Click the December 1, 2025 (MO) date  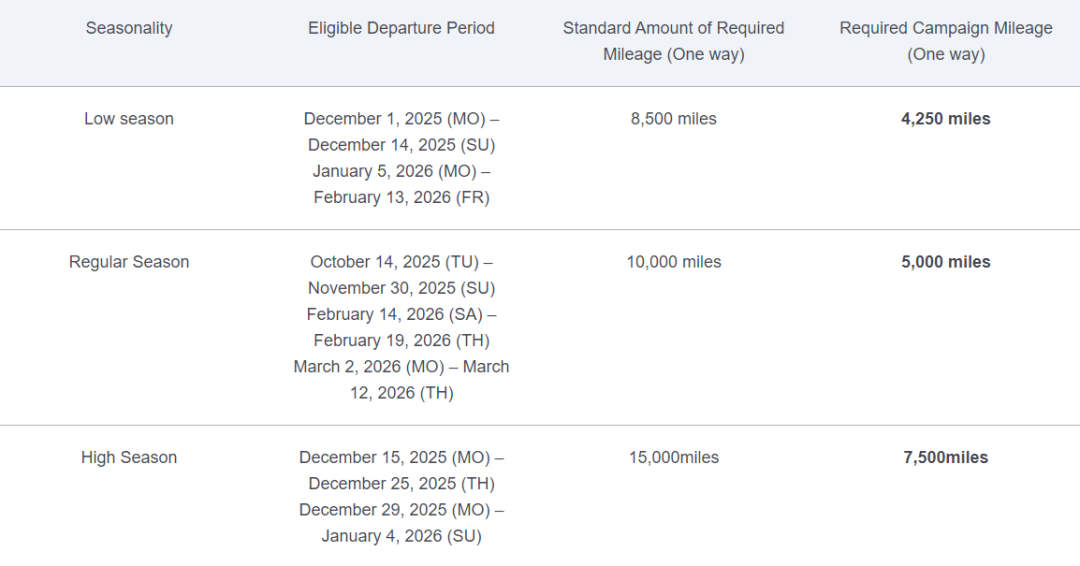394,118
